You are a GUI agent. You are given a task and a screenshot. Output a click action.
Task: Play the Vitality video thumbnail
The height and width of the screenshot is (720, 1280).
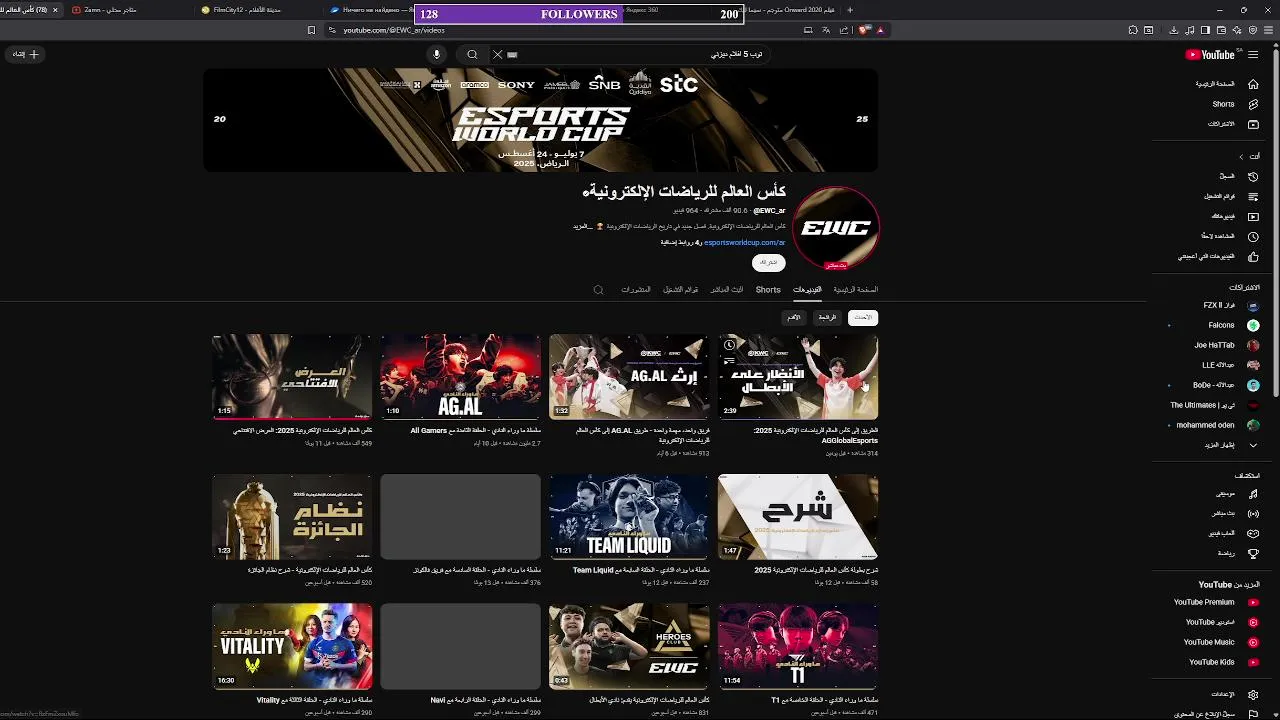point(292,646)
